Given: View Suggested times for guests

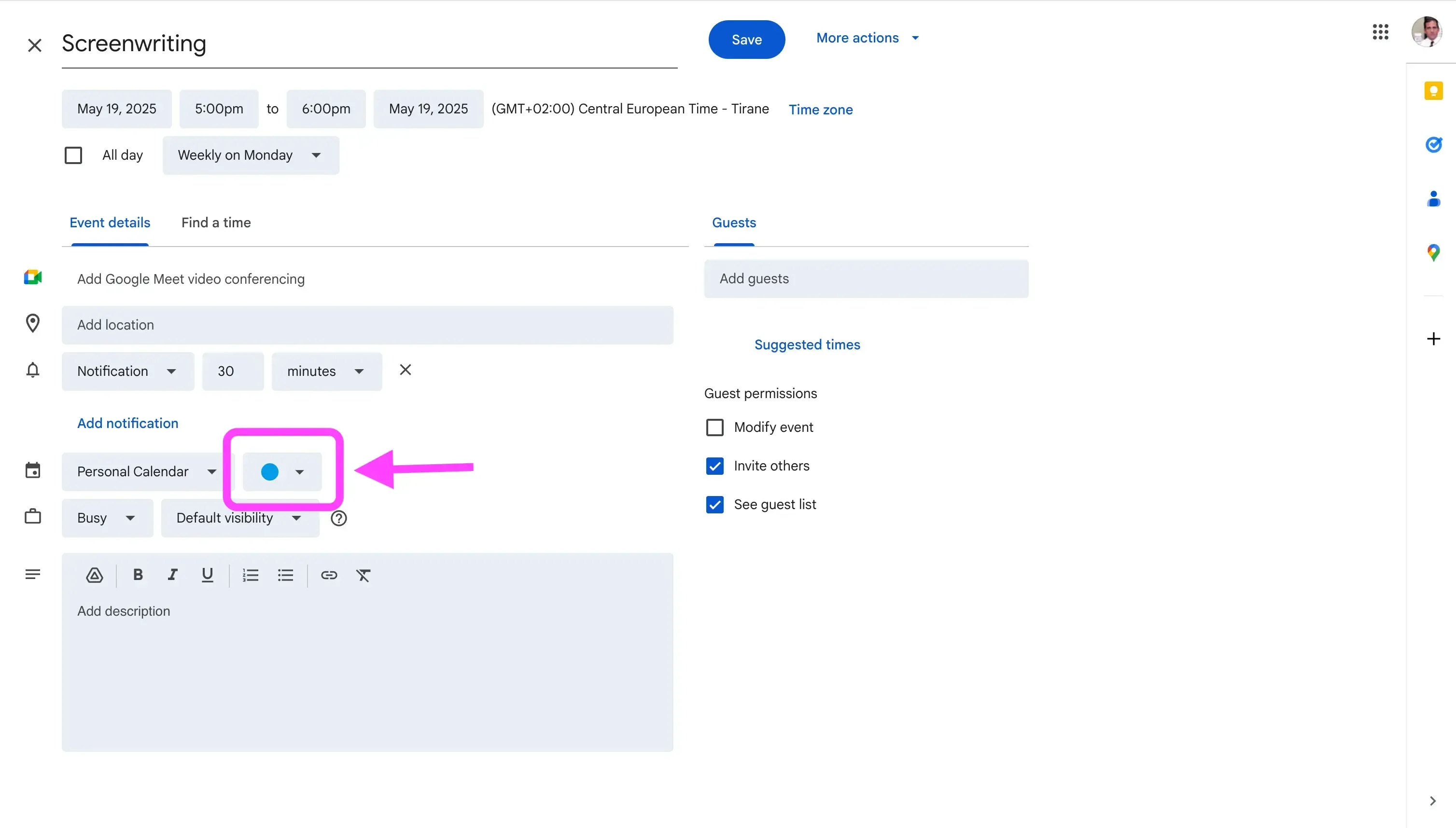Looking at the screenshot, I should click(807, 344).
